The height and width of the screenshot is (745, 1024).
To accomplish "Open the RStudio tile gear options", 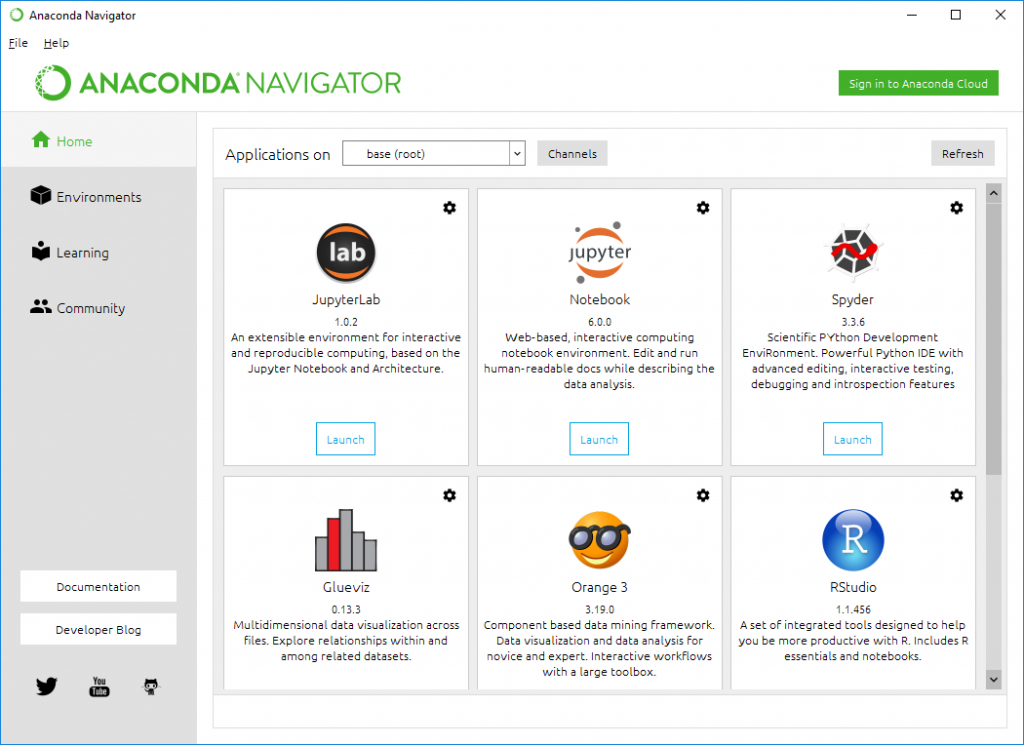I will point(956,495).
